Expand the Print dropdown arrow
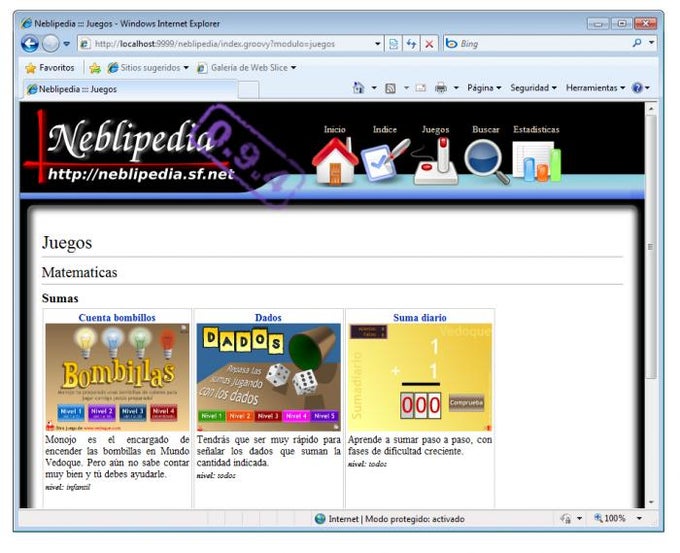 point(456,88)
